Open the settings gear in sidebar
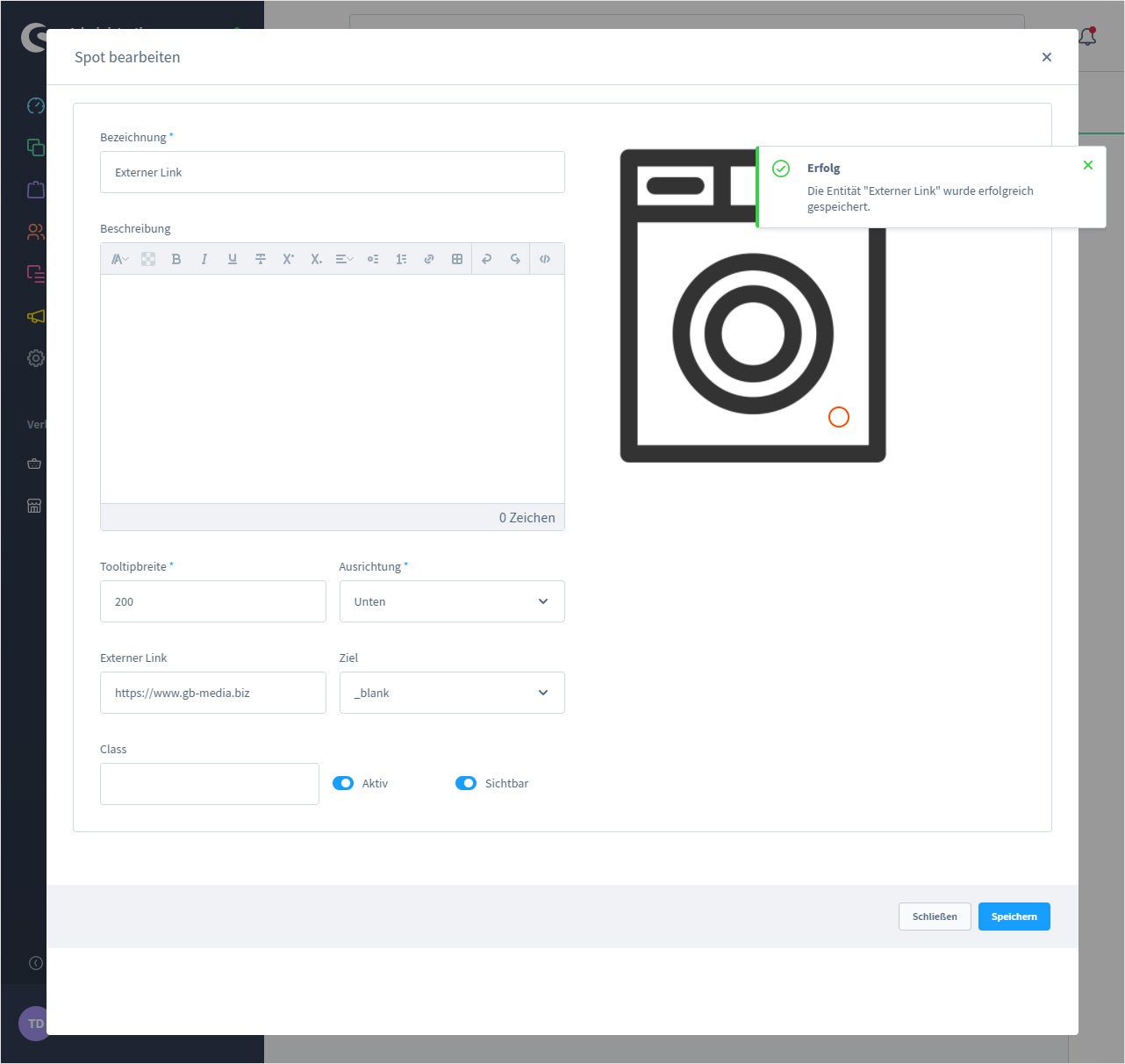1125x1064 pixels. coord(35,358)
